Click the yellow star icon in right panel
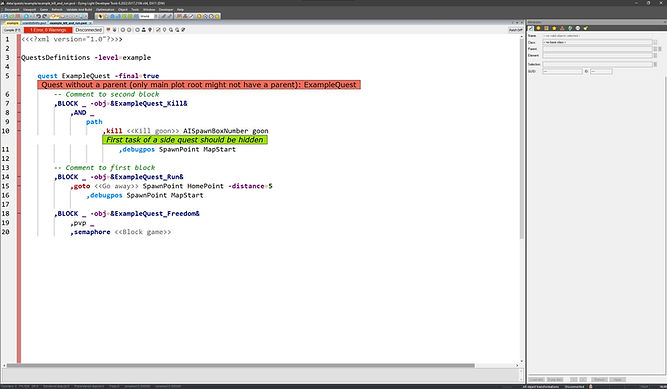Viewport: 667px width, 389px height. coord(554,28)
